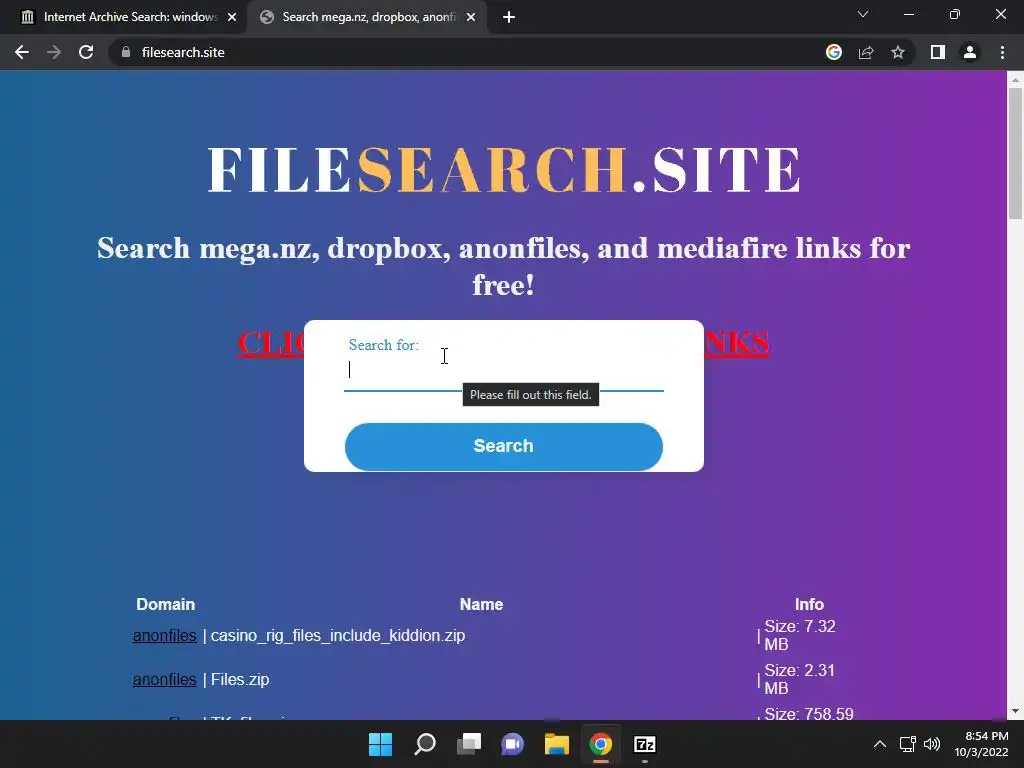The height and width of the screenshot is (768, 1024).
Task: Select casino_rig_files_include_kiddion.zip file name
Action: point(338,635)
